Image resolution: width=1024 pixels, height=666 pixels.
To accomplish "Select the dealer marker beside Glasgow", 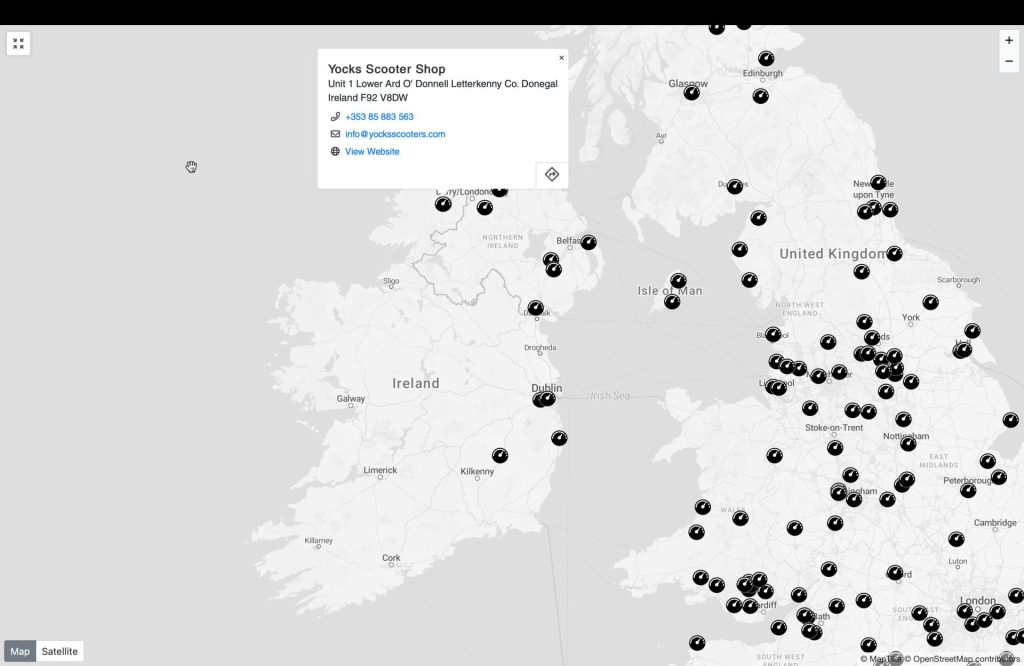I will click(691, 93).
